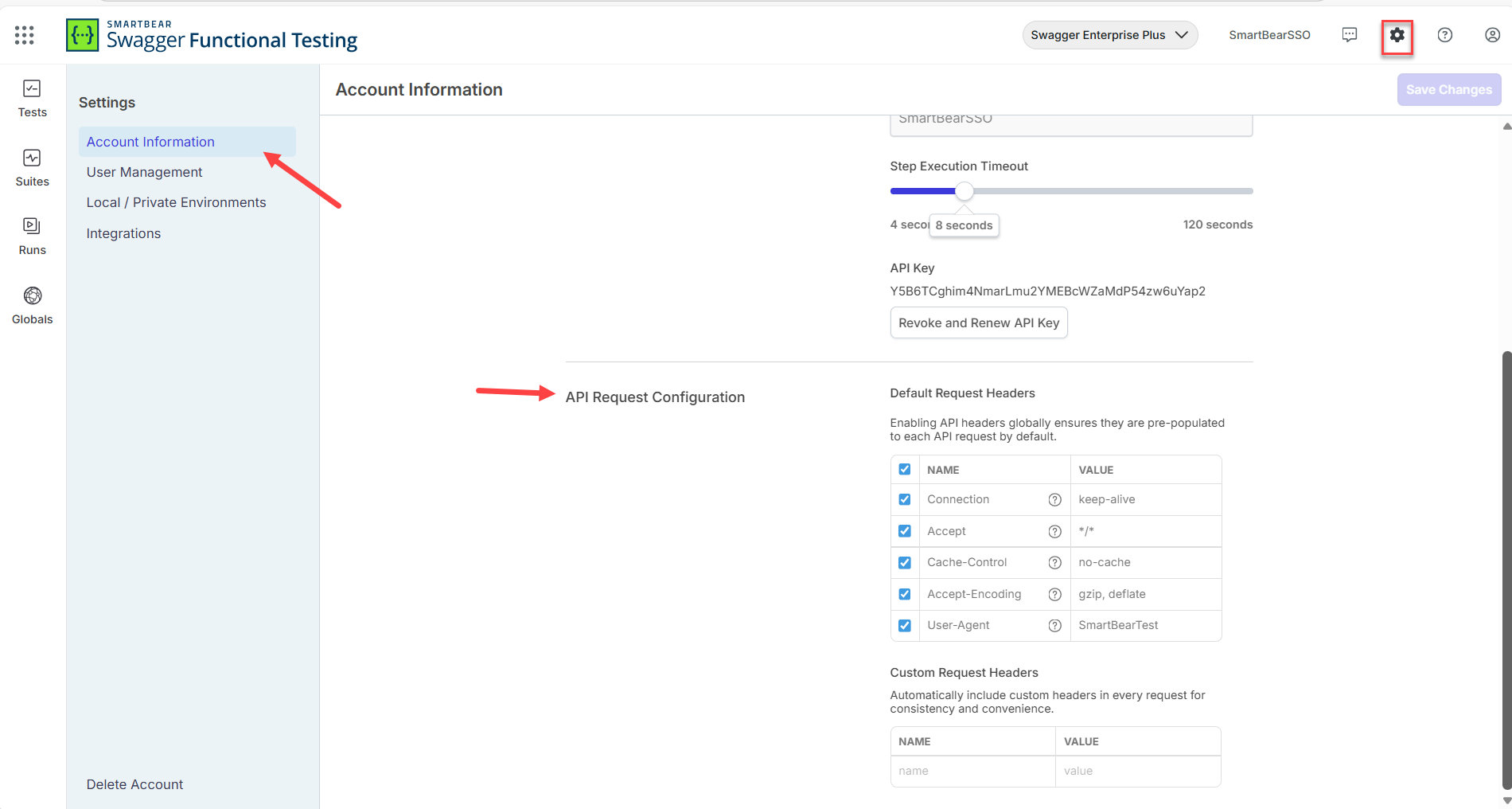Viewport: 1512px width, 809px height.
Task: Toggle the User-Agent header checkbox
Action: point(904,625)
